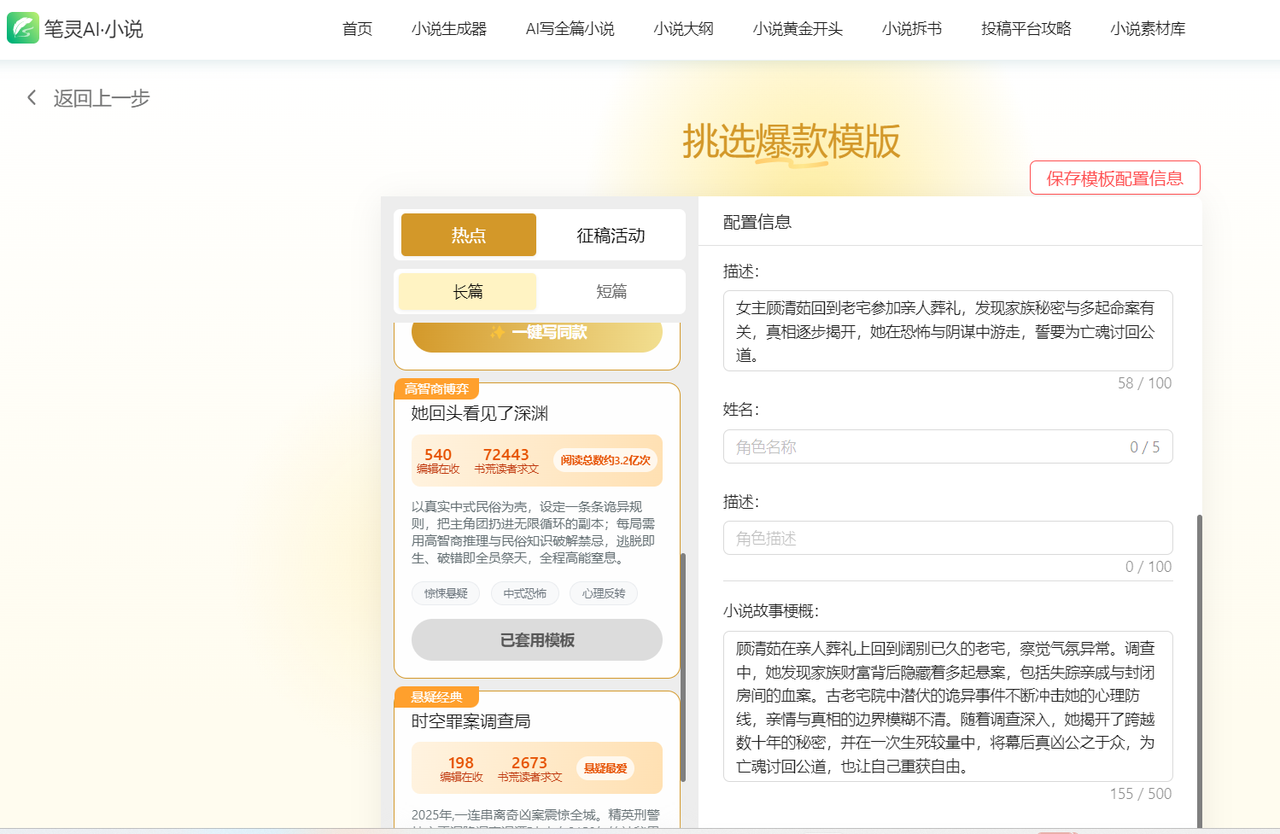Click the 198 编辑在收 statistic
1280x834 pixels.
point(461,768)
